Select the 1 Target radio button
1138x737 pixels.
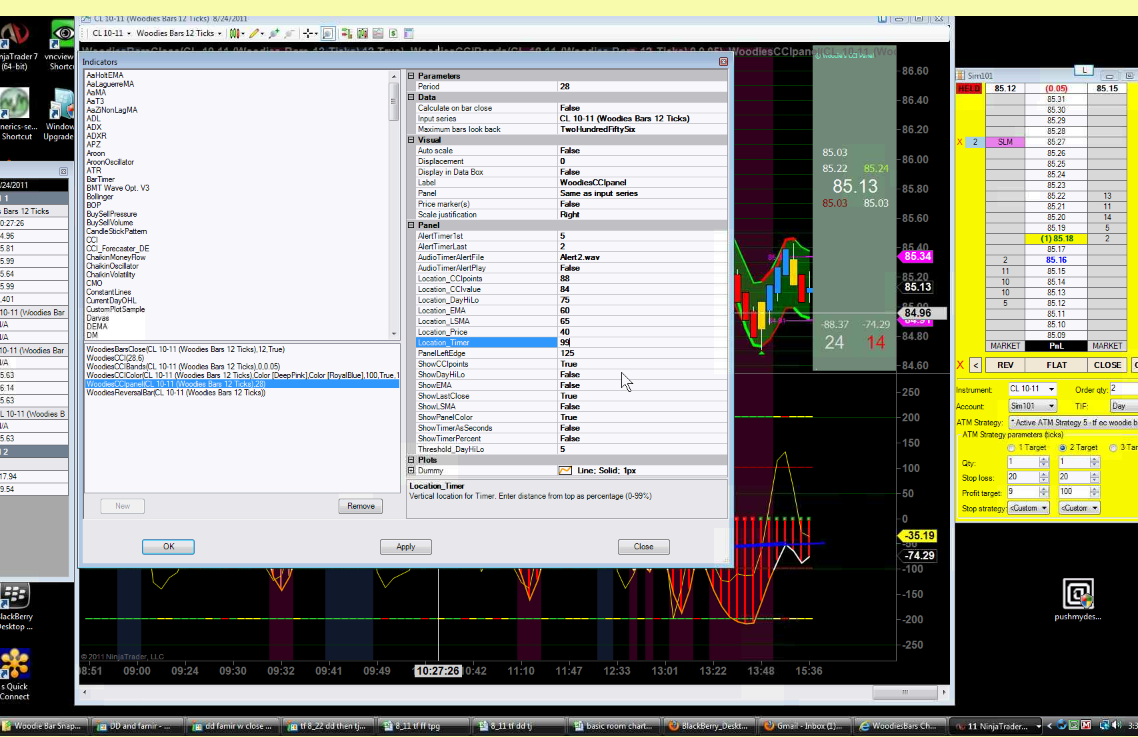pos(1011,448)
